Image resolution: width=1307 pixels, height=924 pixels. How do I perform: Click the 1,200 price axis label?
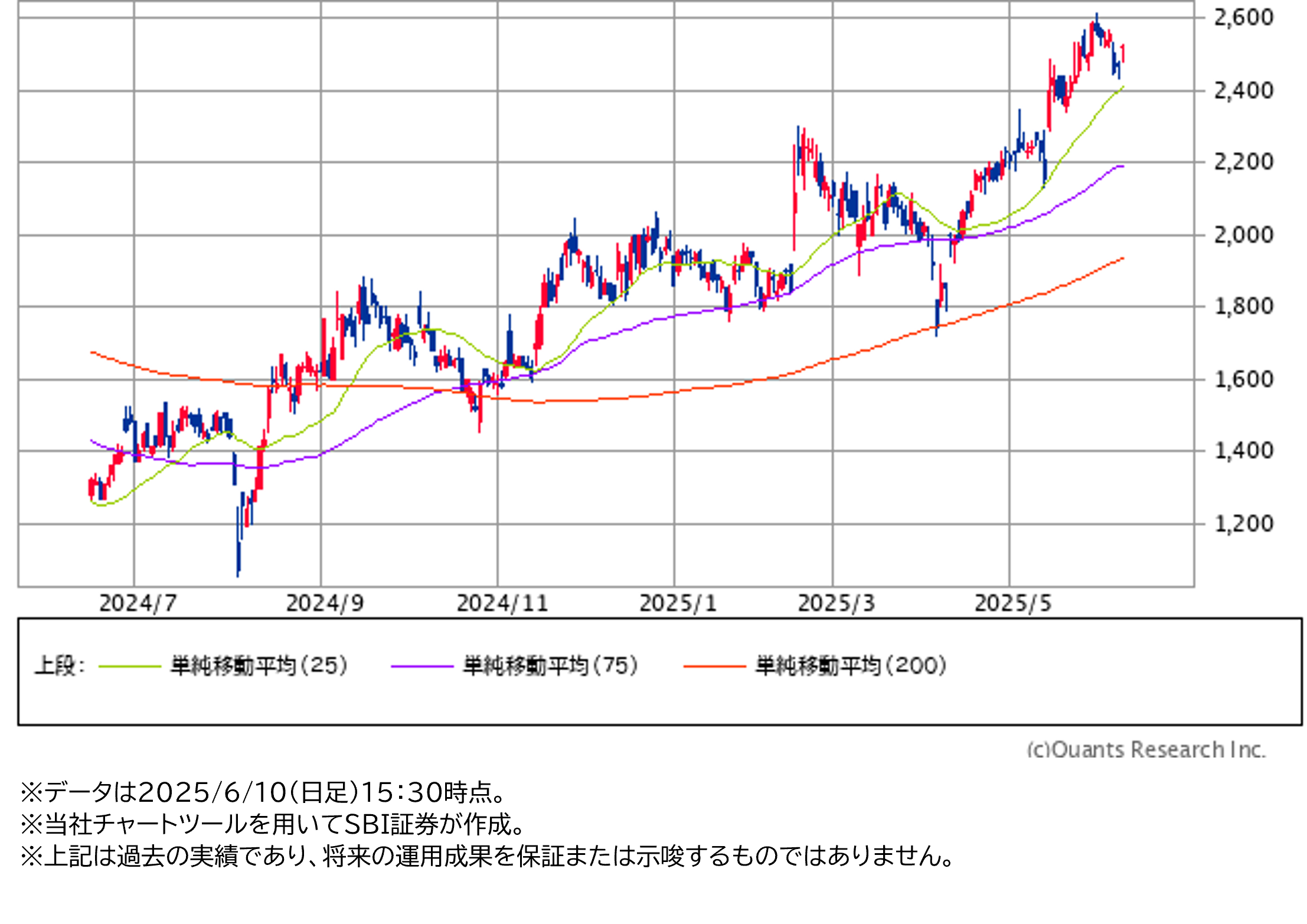pyautogui.click(x=1243, y=524)
